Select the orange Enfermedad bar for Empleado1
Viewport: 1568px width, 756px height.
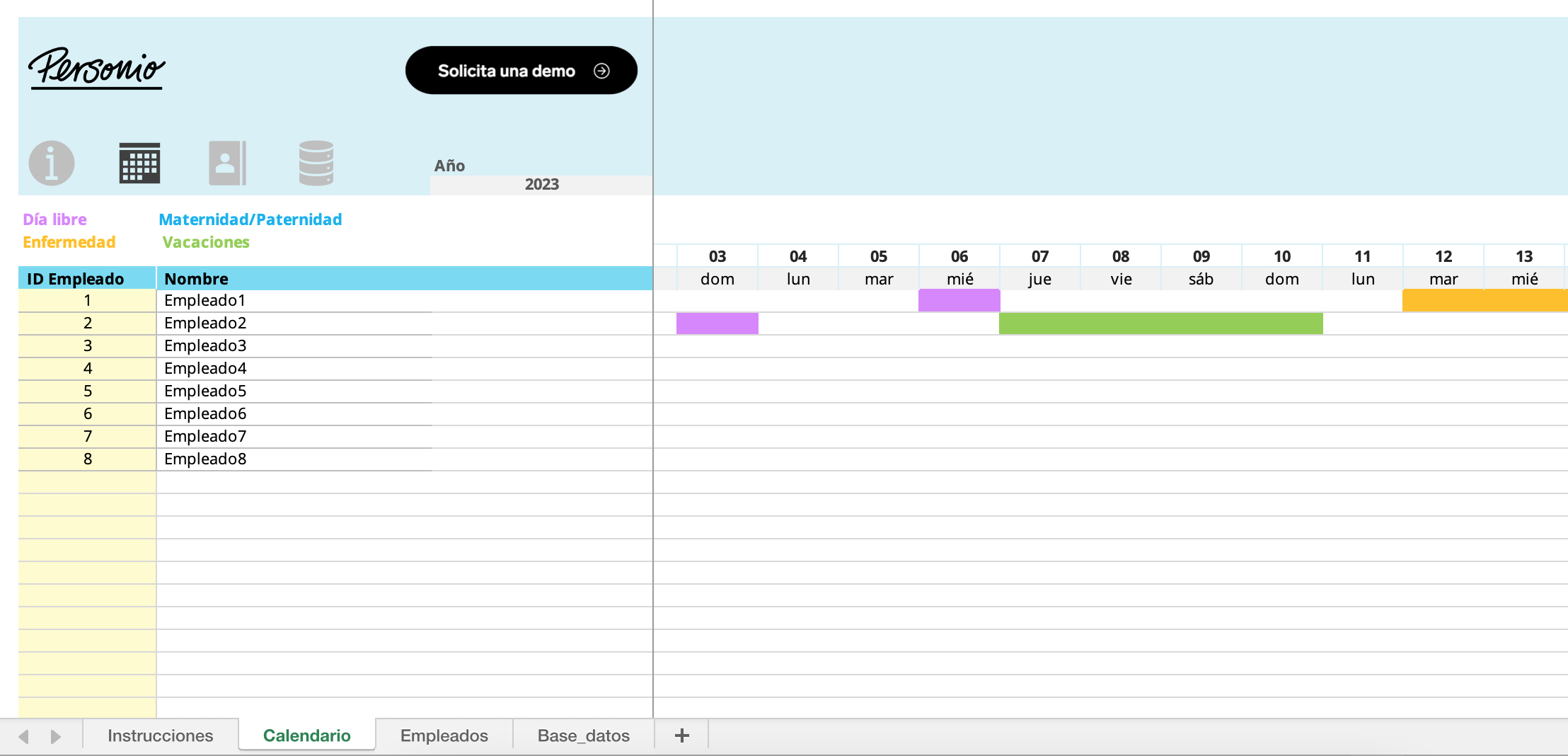pos(1485,300)
